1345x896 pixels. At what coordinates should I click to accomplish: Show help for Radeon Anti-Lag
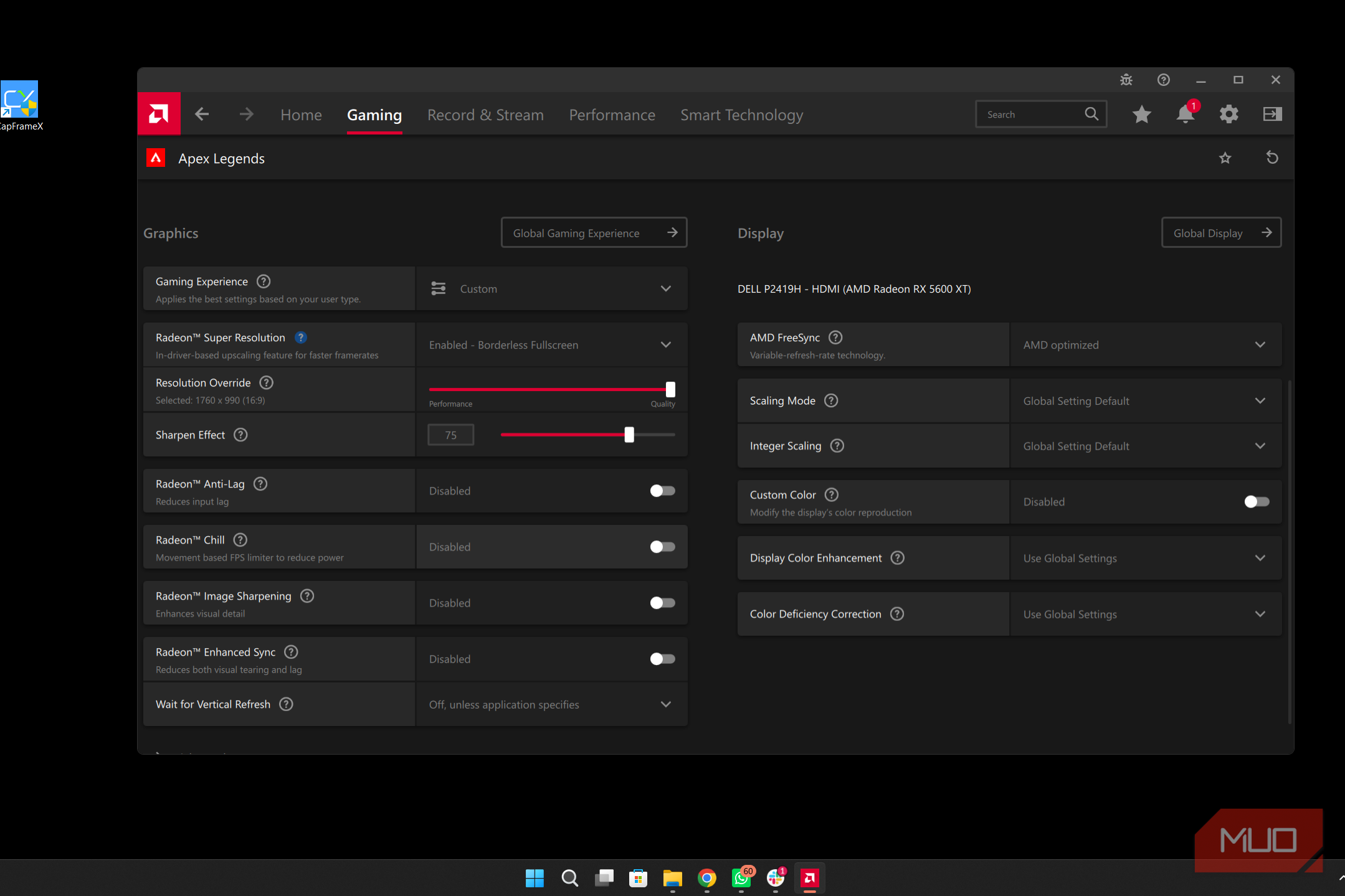pos(260,484)
